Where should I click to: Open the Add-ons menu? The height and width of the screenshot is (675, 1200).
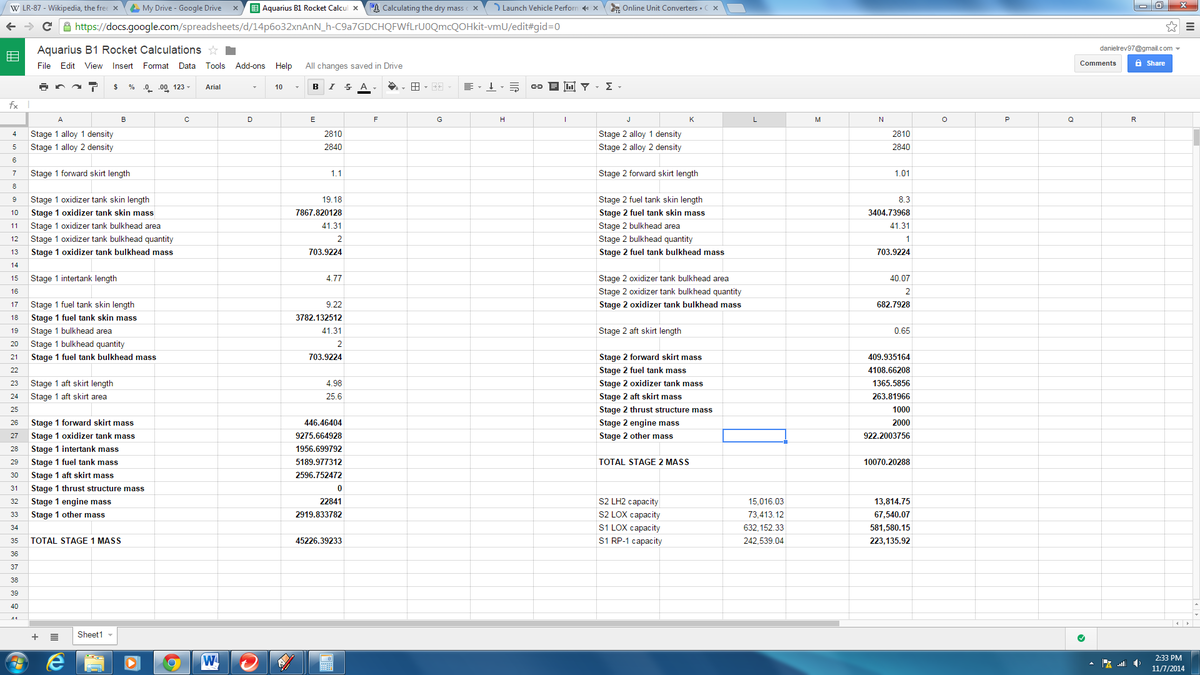click(x=251, y=66)
